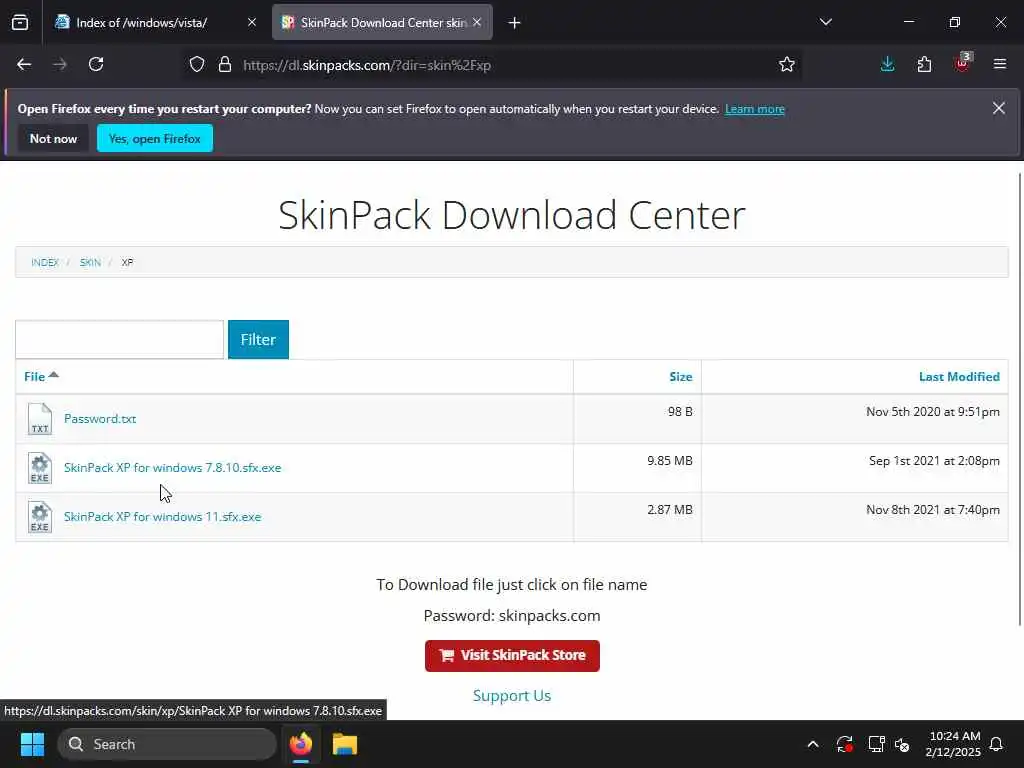Open muted volume tray icon
The height and width of the screenshot is (768, 1024).
click(903, 744)
